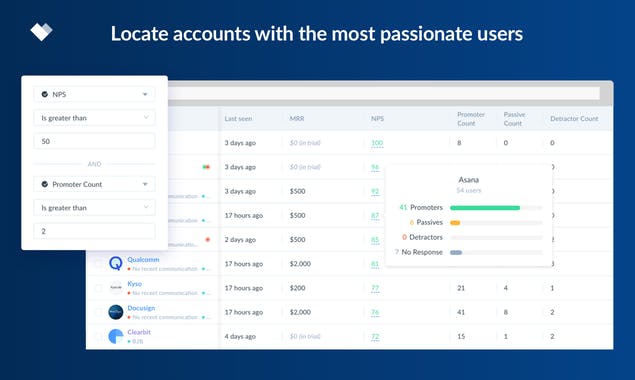Click the green Promoters bar in Asana popup
This screenshot has width=635, height=380.
485,208
